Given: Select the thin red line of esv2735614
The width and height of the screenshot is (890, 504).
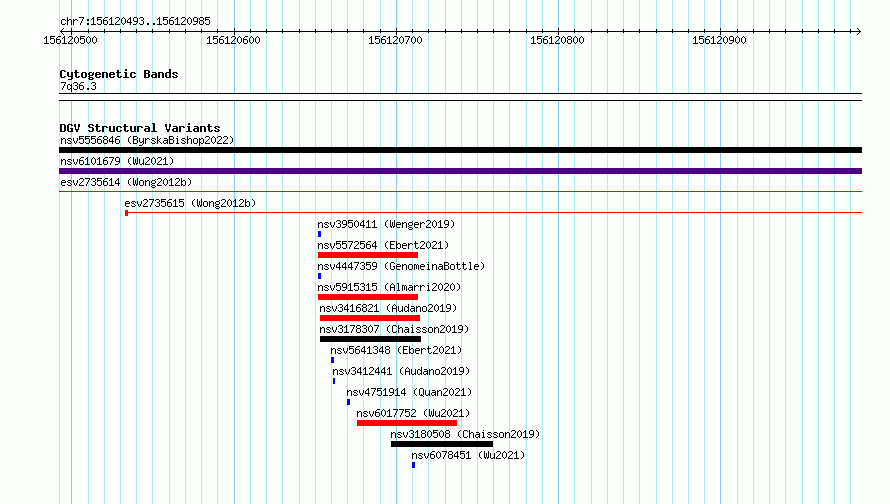Looking at the screenshot, I should pos(460,192).
